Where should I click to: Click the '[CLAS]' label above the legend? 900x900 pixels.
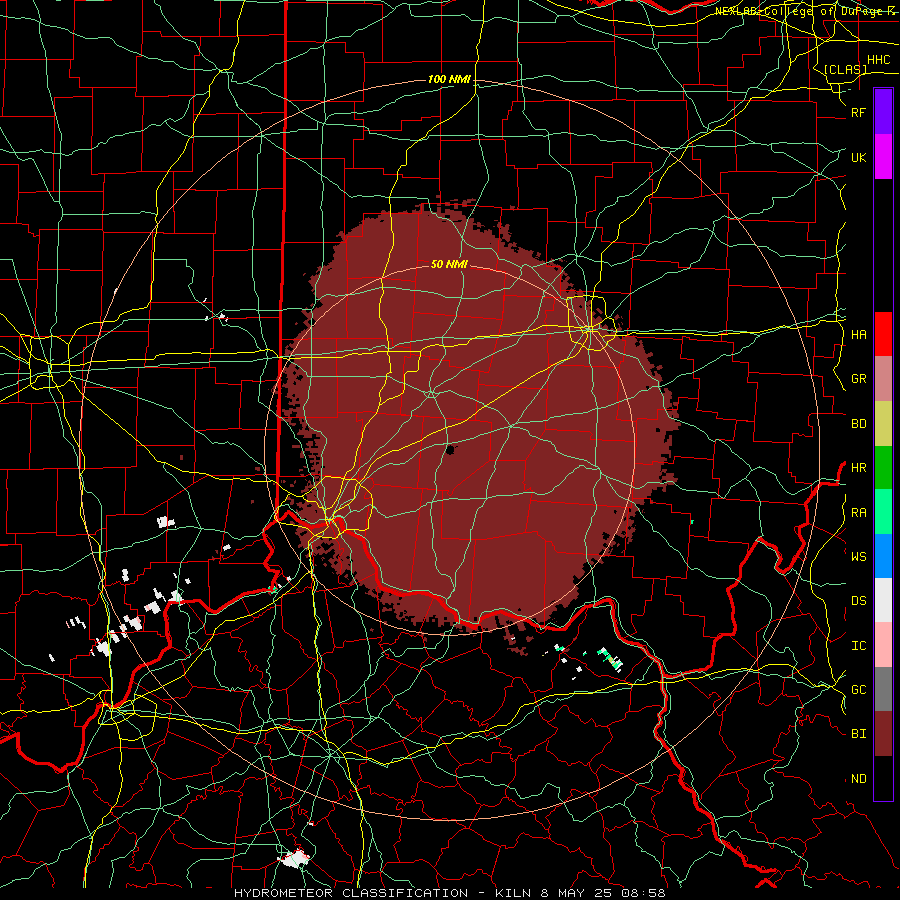tap(845, 69)
